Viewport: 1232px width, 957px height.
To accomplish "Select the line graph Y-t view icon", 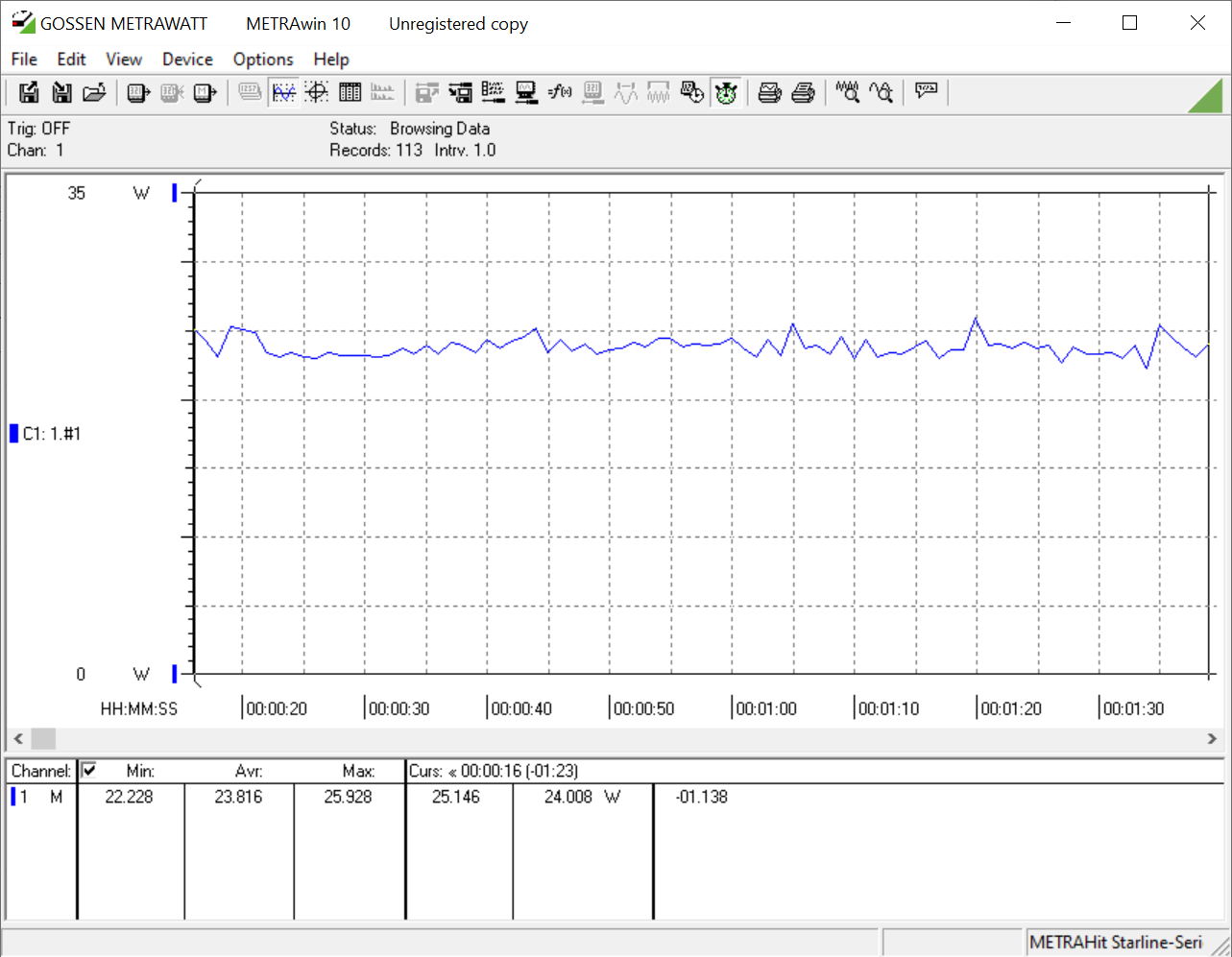I will pyautogui.click(x=284, y=92).
